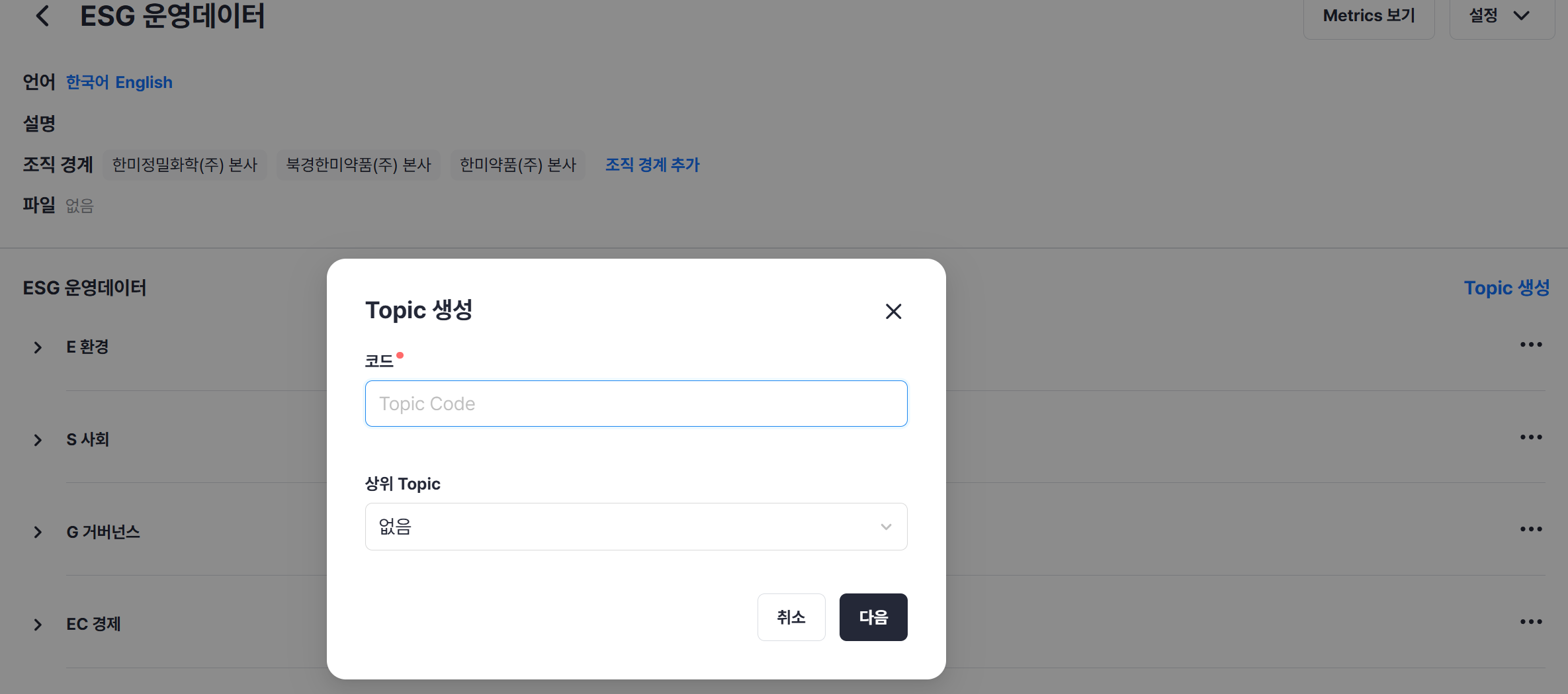This screenshot has height=694, width=1568.
Task: Expand the G 거버넌스 topic
Action: coord(38,532)
